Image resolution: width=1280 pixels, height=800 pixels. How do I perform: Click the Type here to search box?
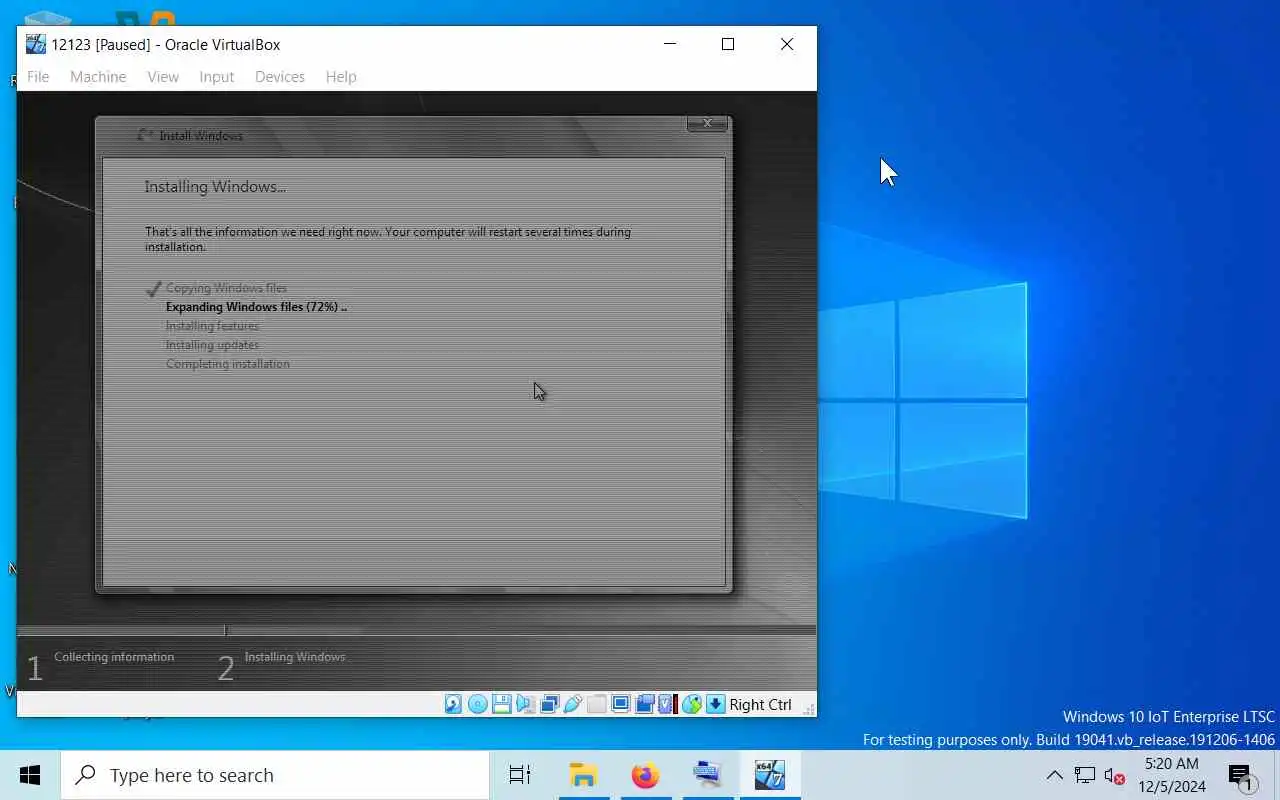tap(275, 775)
